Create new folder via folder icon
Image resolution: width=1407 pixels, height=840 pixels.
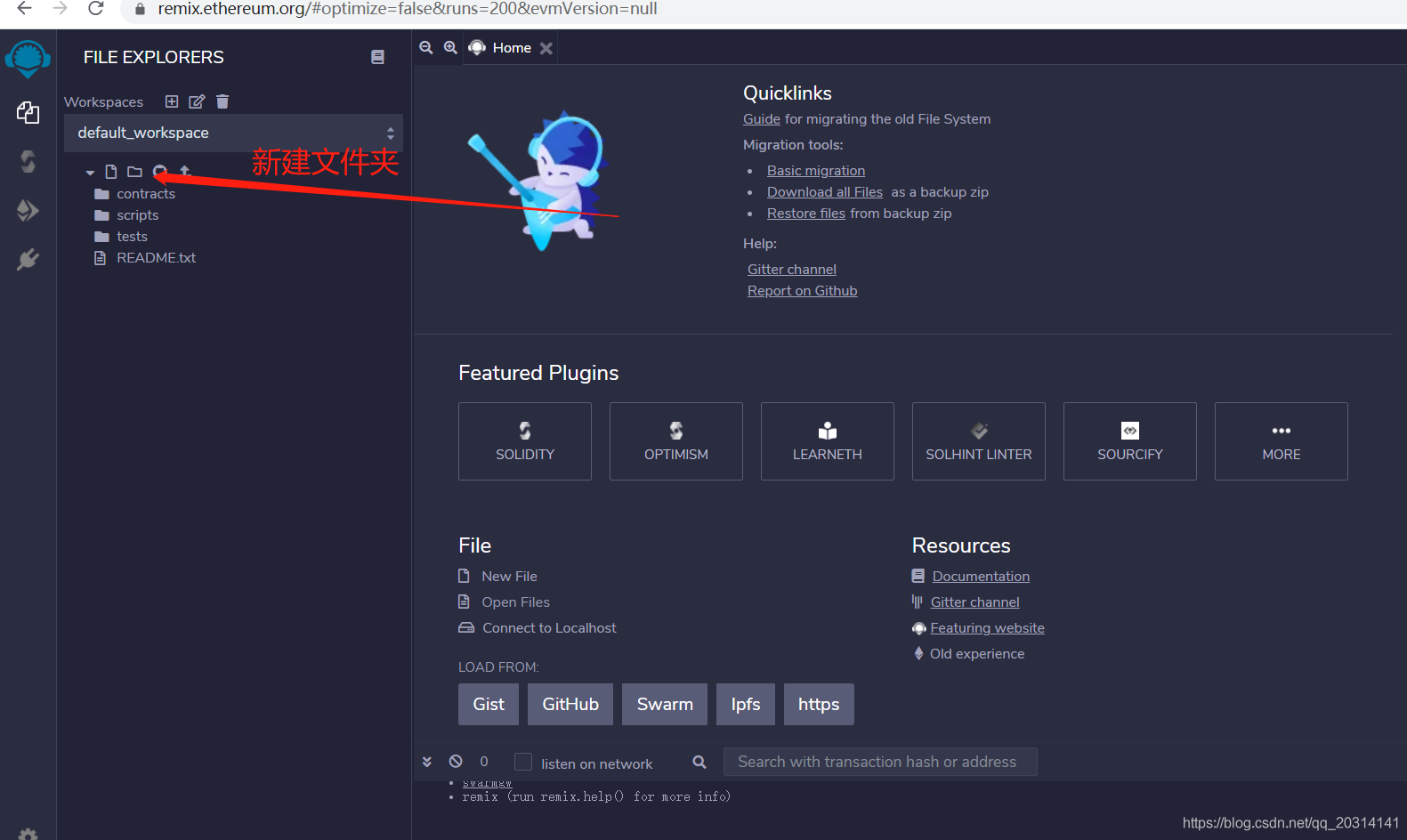[134, 172]
